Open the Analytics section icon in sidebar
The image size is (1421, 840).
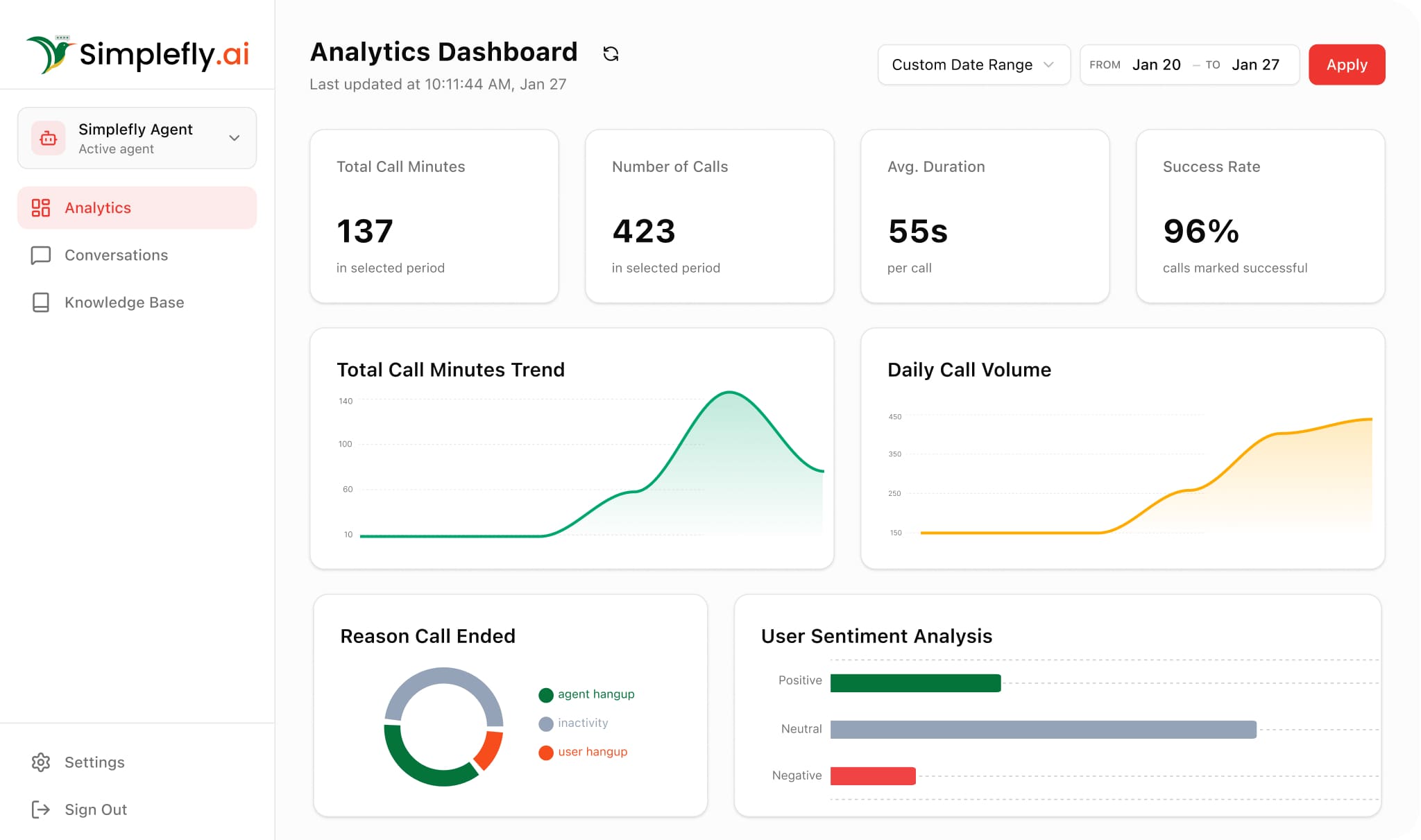coord(41,207)
